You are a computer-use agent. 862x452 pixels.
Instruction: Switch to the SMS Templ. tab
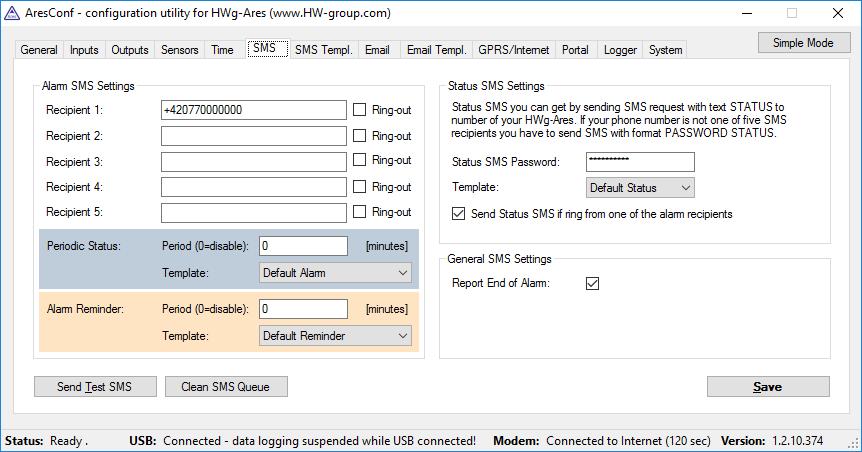point(323,50)
